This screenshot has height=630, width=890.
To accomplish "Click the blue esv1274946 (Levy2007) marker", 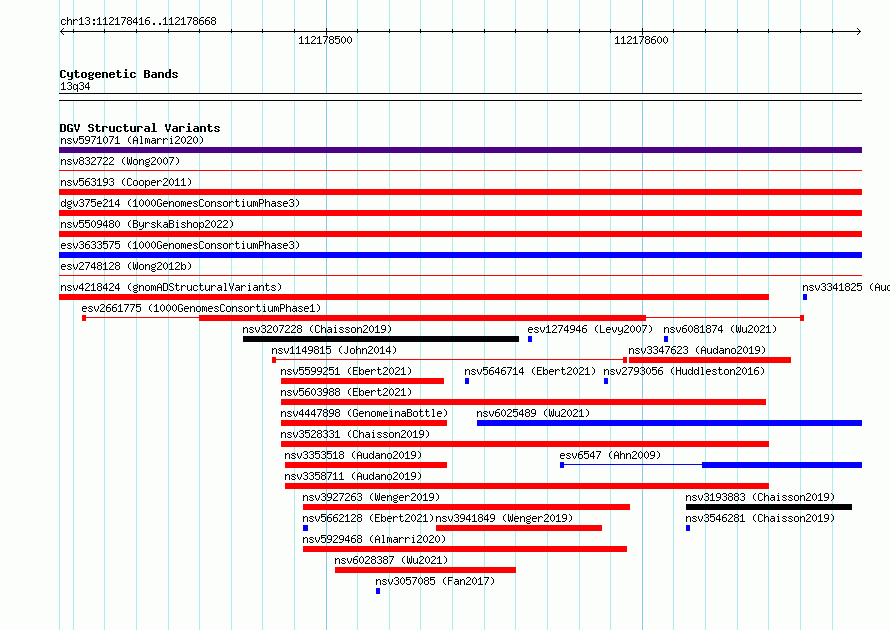I will pyautogui.click(x=530, y=339).
